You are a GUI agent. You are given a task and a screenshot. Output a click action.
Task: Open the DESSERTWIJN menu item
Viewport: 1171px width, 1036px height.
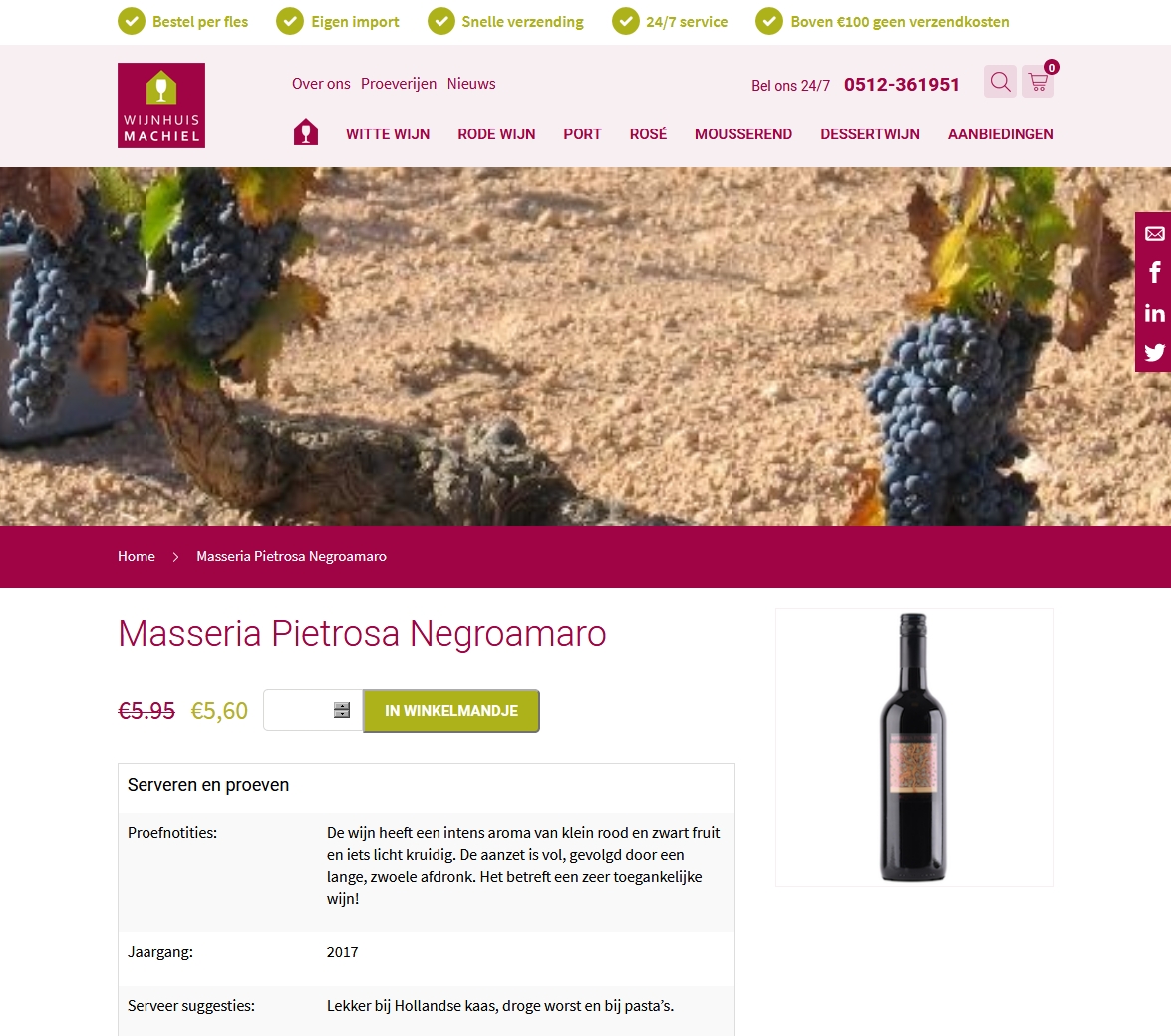coord(870,134)
